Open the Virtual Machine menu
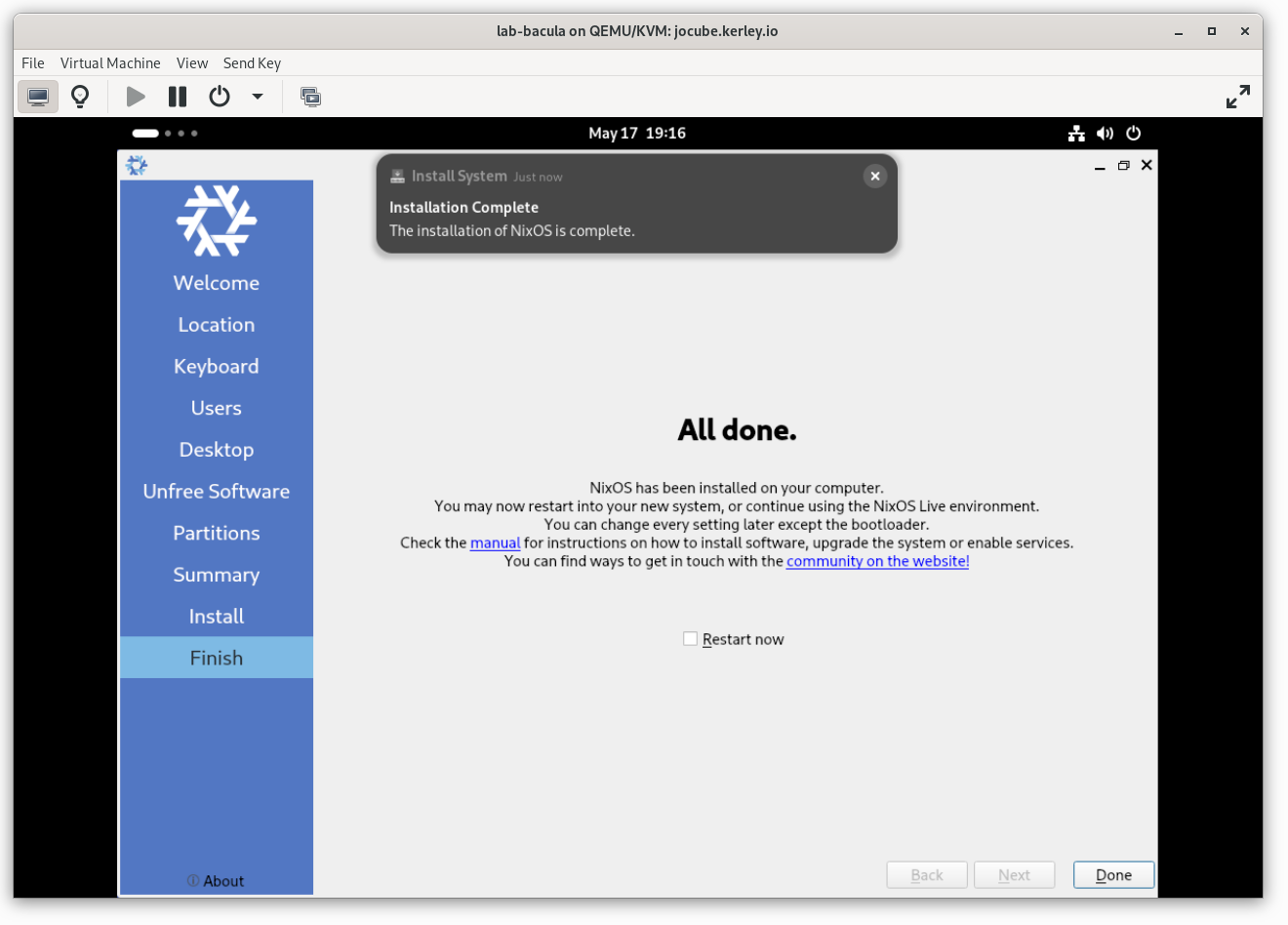This screenshot has width=1288, height=925. click(110, 62)
